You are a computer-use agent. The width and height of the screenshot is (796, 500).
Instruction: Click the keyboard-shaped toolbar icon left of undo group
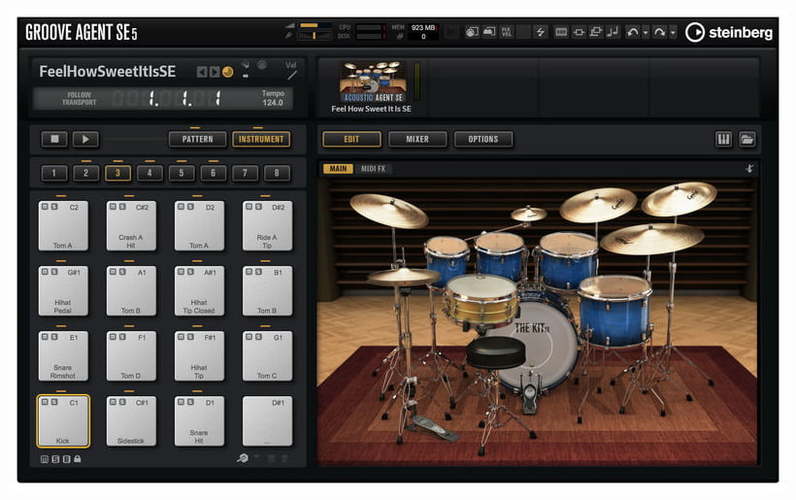pos(561,32)
